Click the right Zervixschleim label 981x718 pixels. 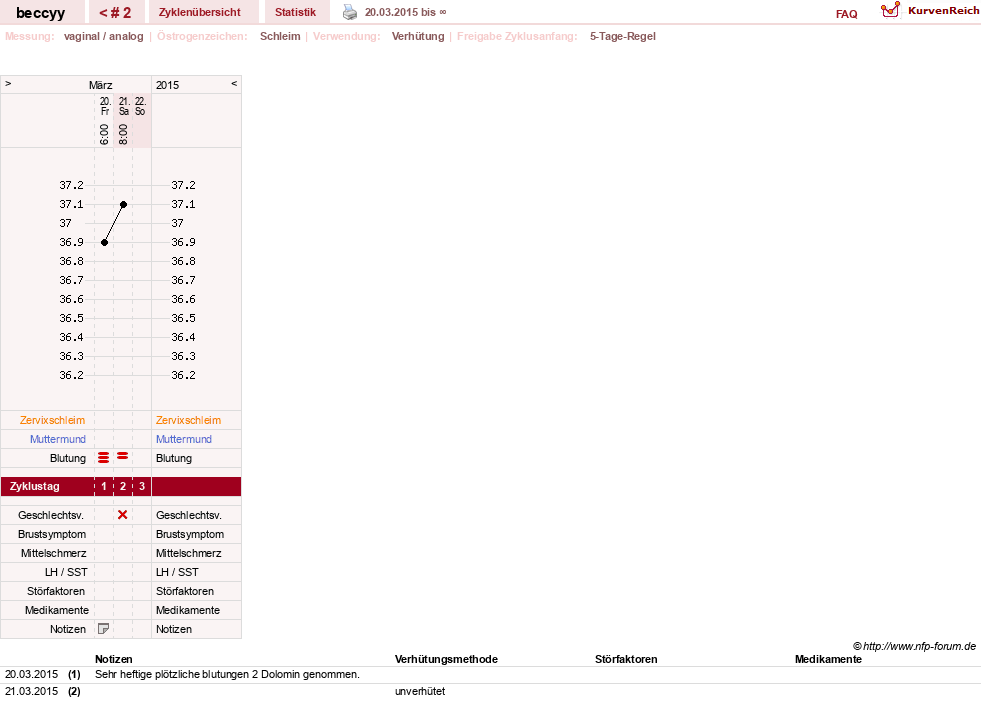pyautogui.click(x=188, y=420)
